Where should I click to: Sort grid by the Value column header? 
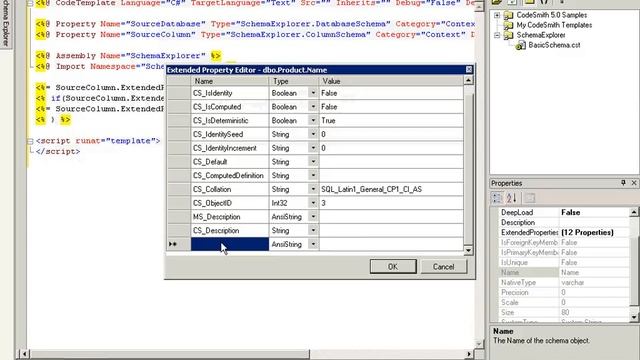(391, 81)
